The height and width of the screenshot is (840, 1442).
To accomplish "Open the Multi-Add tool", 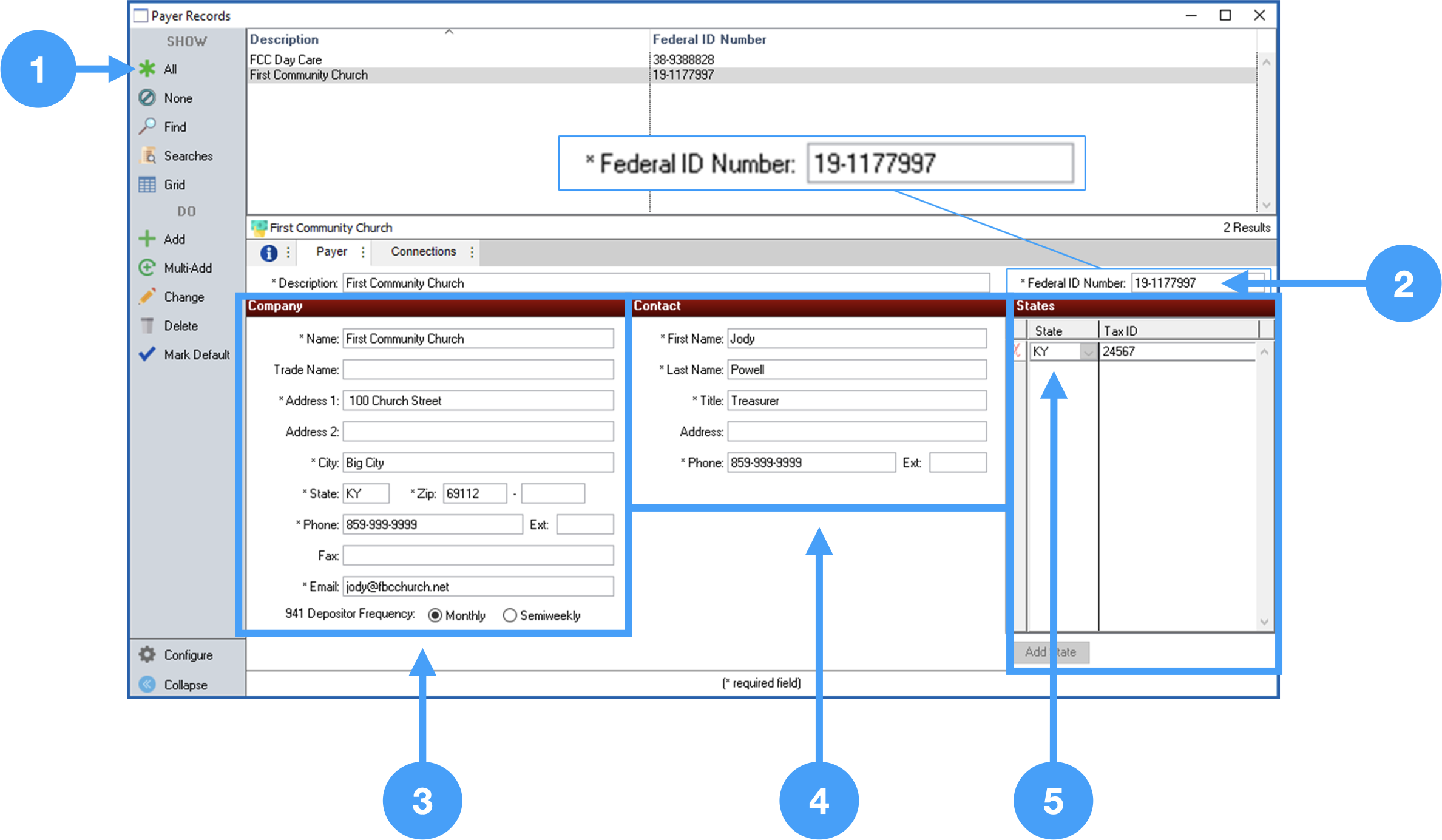I will point(147,268).
